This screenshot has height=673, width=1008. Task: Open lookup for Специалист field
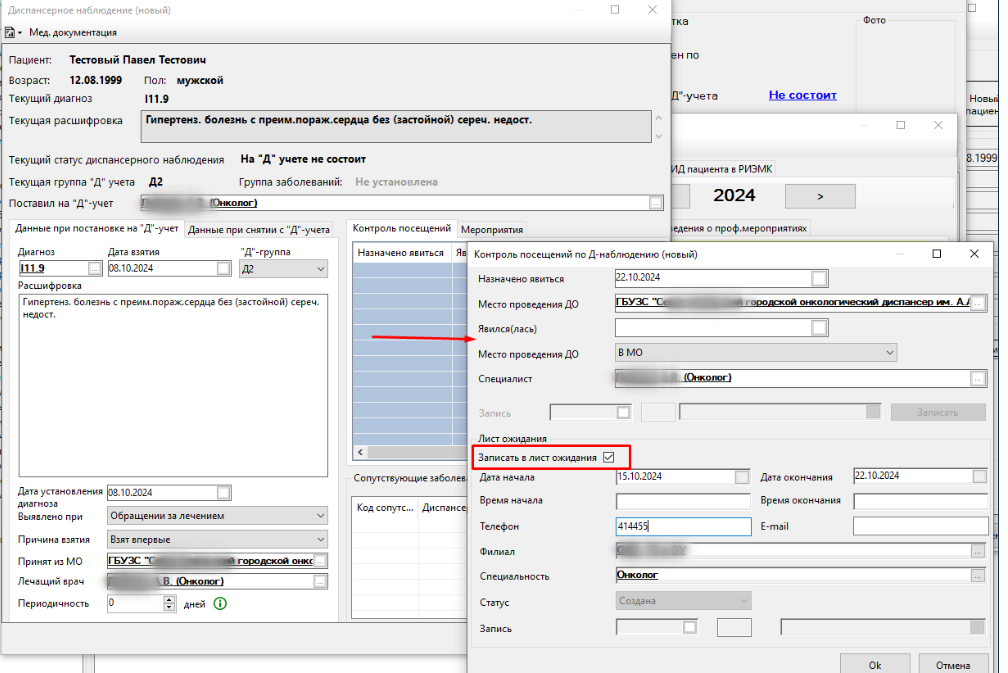pos(978,379)
